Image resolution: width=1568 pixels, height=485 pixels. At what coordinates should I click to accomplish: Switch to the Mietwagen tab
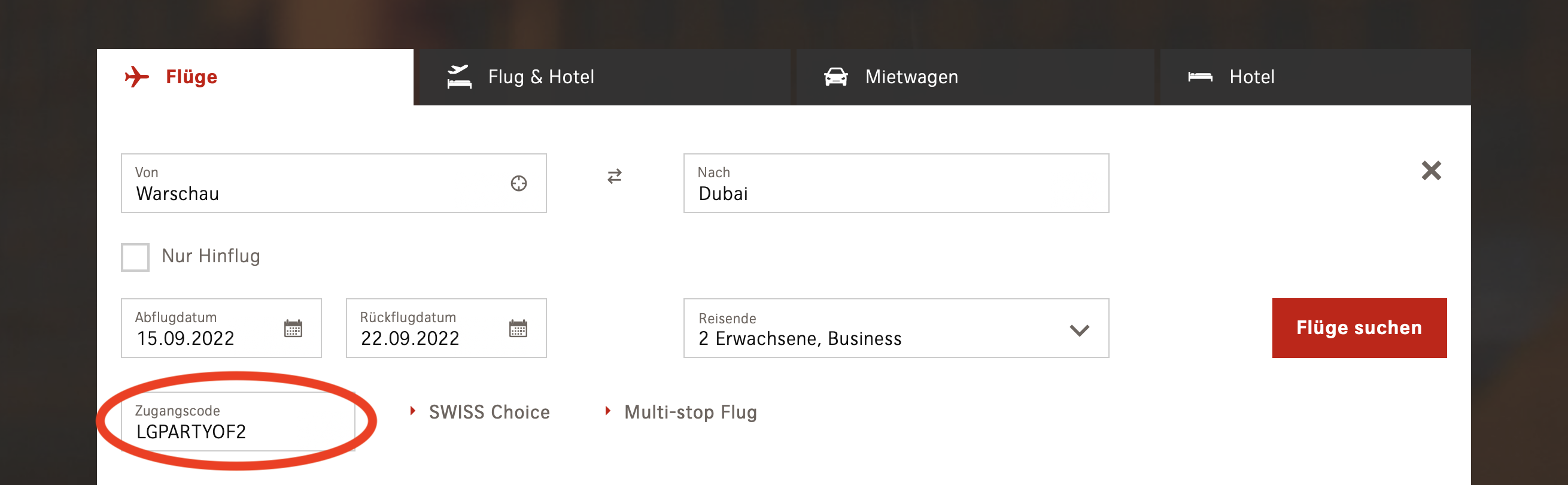(x=911, y=77)
